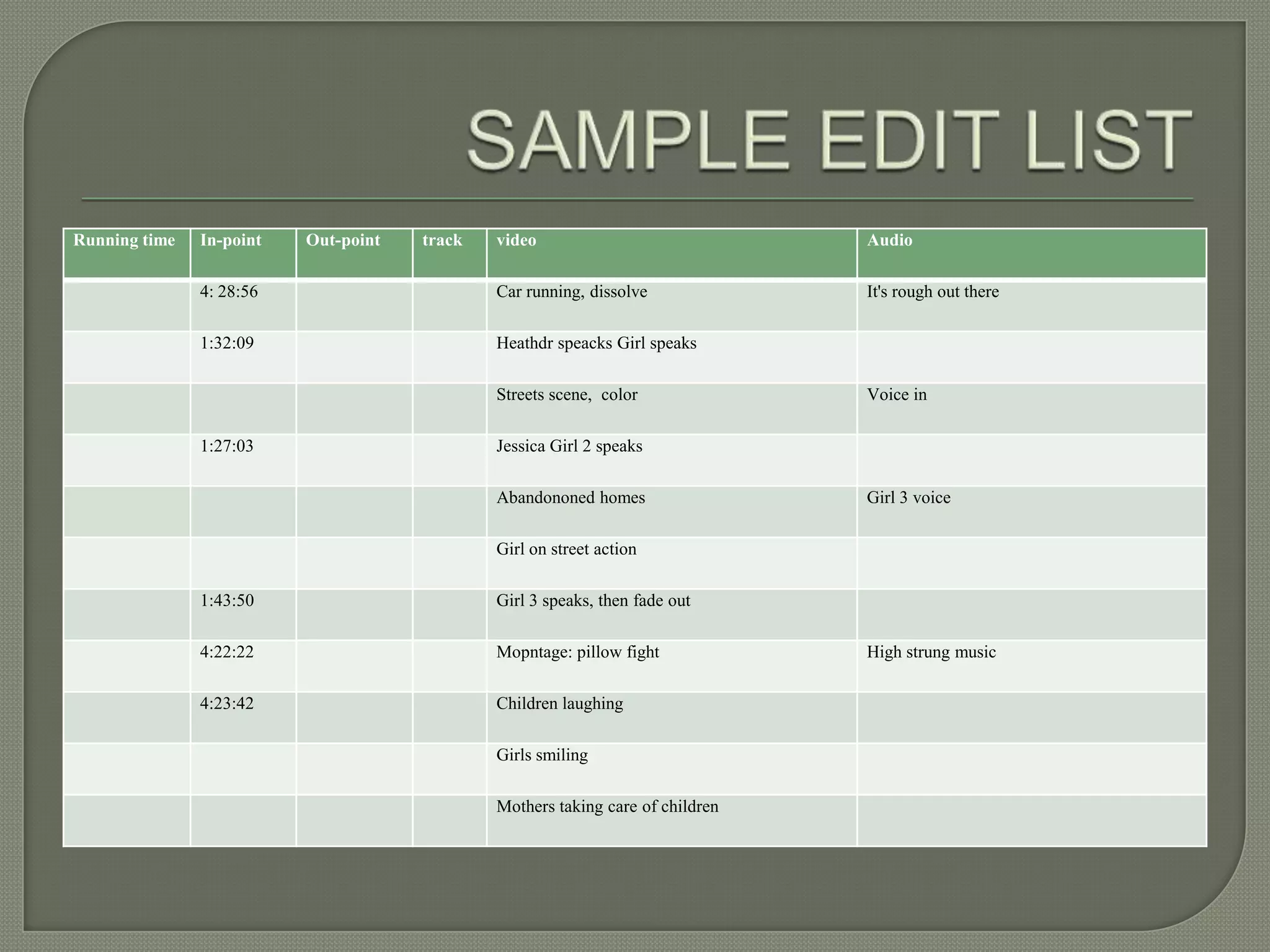This screenshot has height=952, width=1270.
Task: Select the Girls smiling cell
Action: click(x=672, y=769)
